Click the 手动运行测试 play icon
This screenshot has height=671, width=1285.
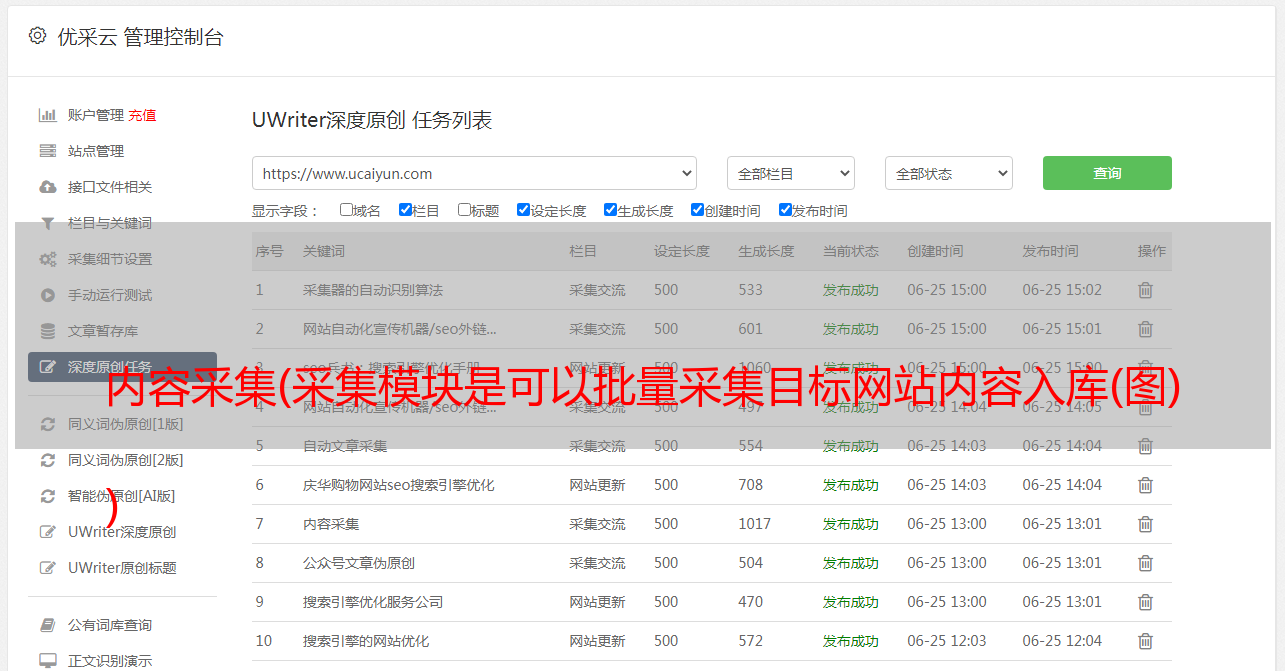click(x=47, y=295)
